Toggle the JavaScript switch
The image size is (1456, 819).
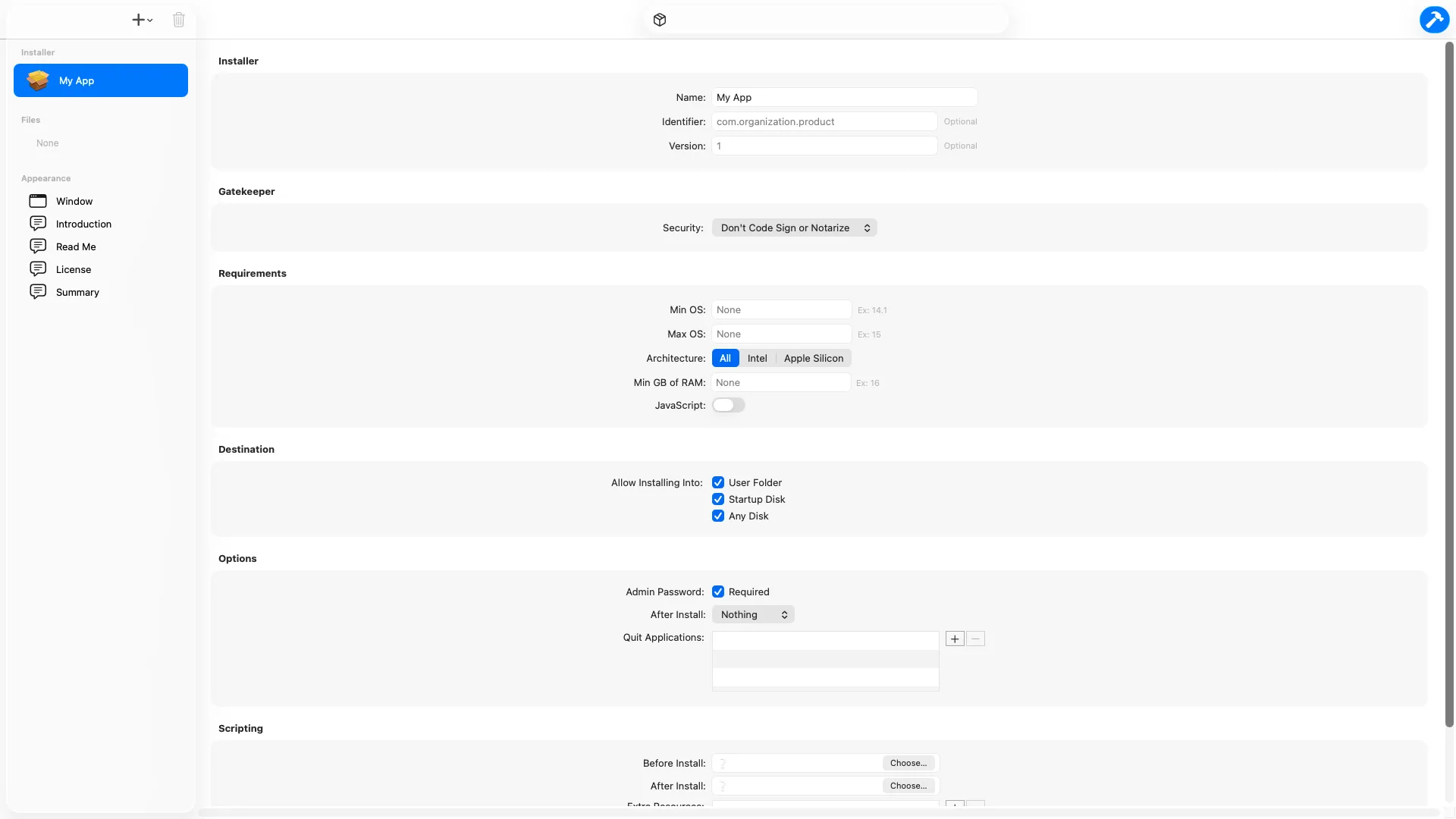click(728, 405)
